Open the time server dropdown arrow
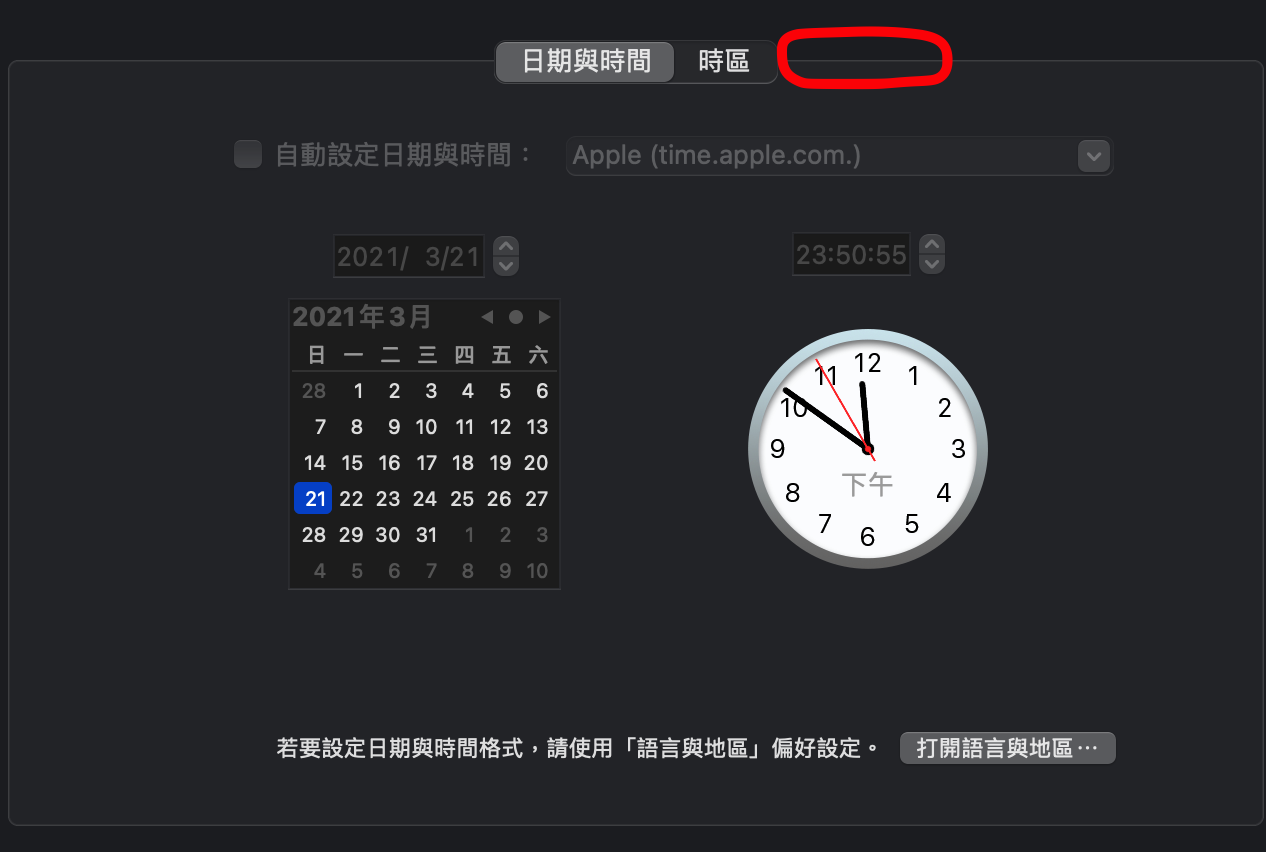This screenshot has height=852, width=1266. pyautogui.click(x=1094, y=156)
